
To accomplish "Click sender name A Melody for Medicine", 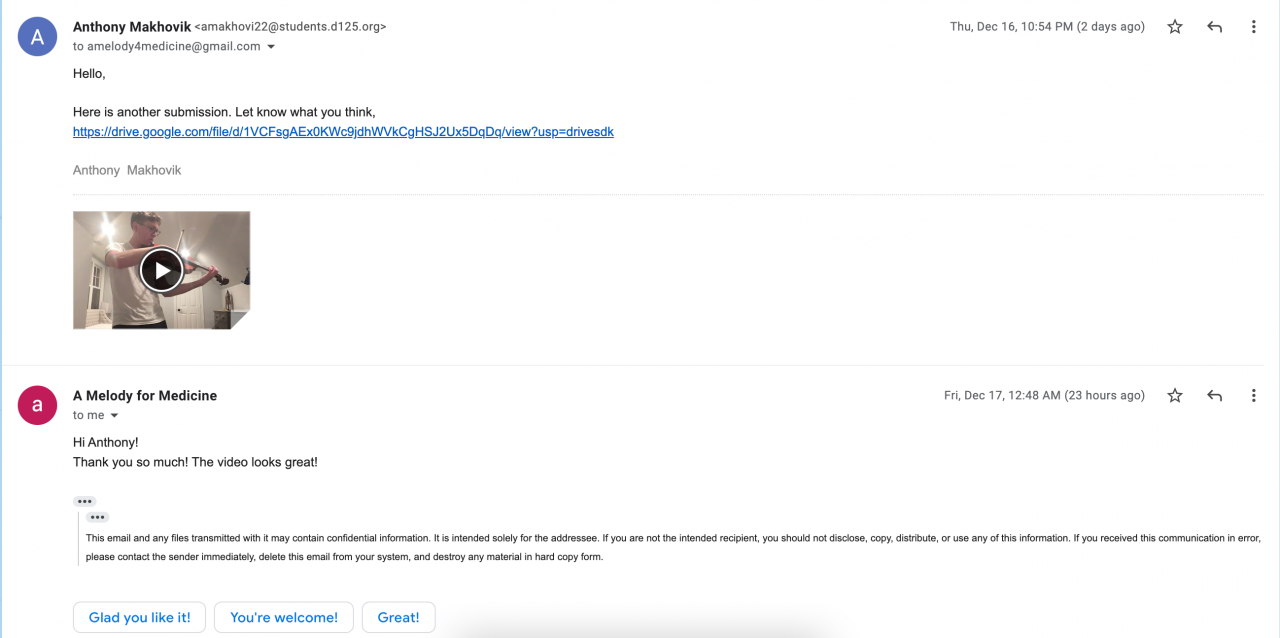I will click(145, 396).
